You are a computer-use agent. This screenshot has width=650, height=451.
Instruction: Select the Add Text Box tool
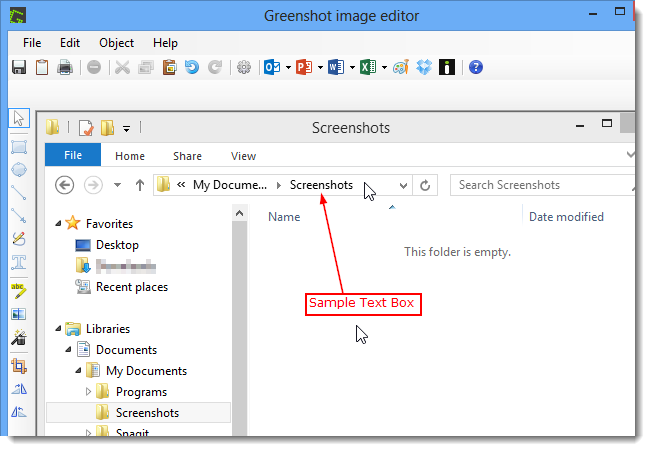click(x=19, y=262)
